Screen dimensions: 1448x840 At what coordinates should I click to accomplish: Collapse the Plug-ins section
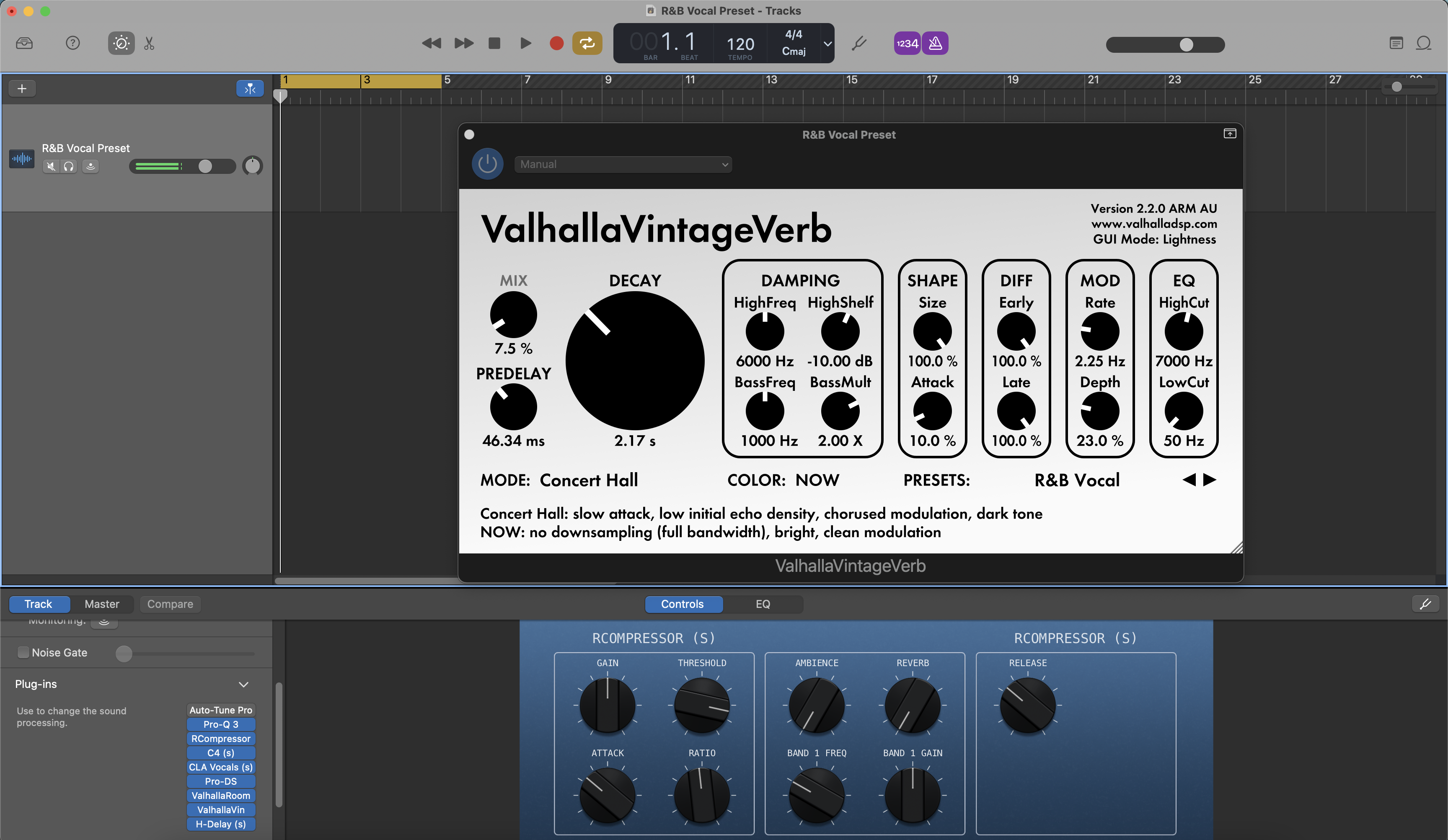(243, 684)
